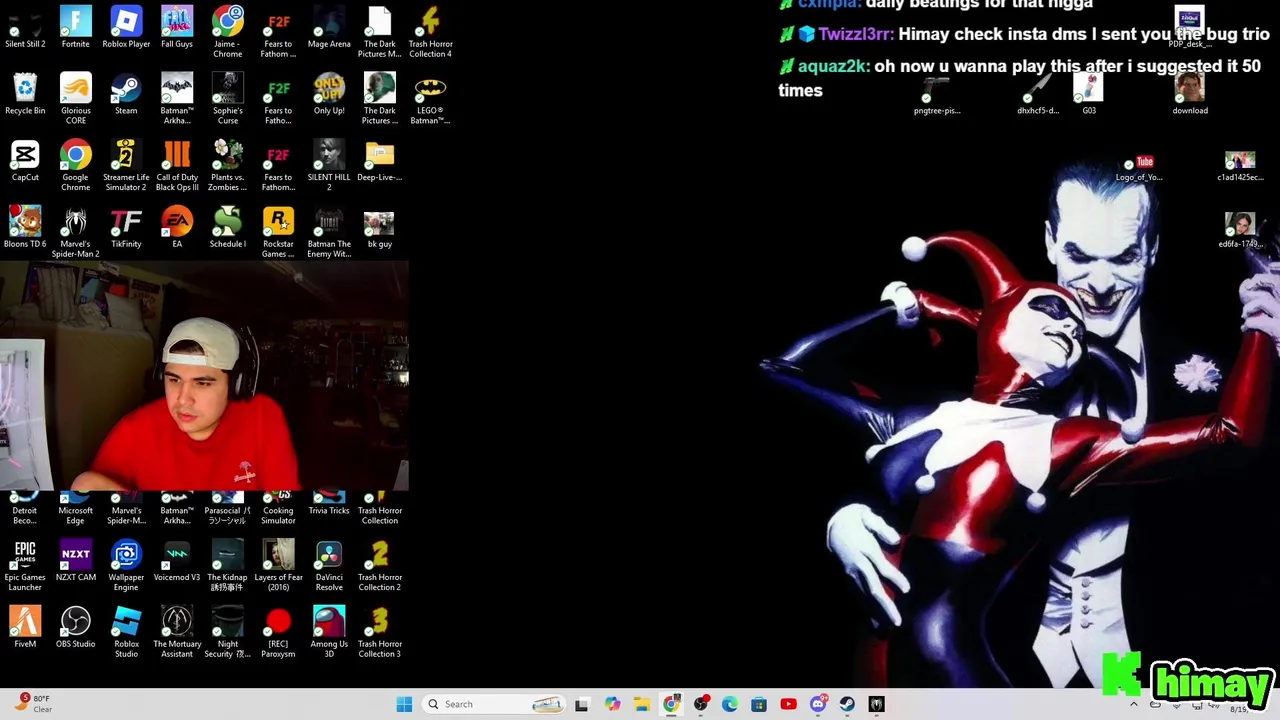Switch to Discord in the taskbar
The image size is (1280, 720).
click(x=818, y=704)
